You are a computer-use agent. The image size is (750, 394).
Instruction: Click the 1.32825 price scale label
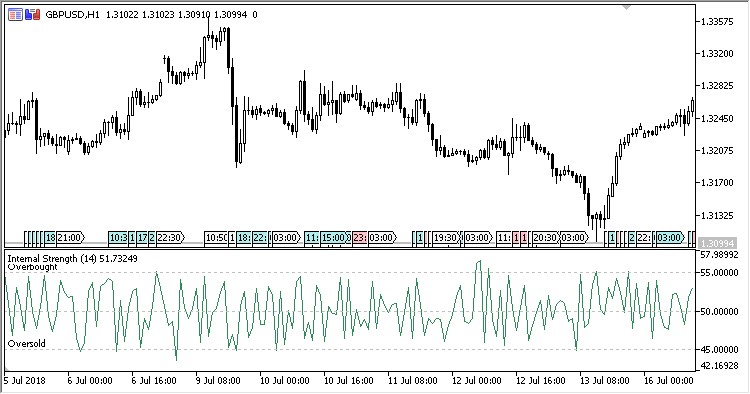pyautogui.click(x=717, y=86)
